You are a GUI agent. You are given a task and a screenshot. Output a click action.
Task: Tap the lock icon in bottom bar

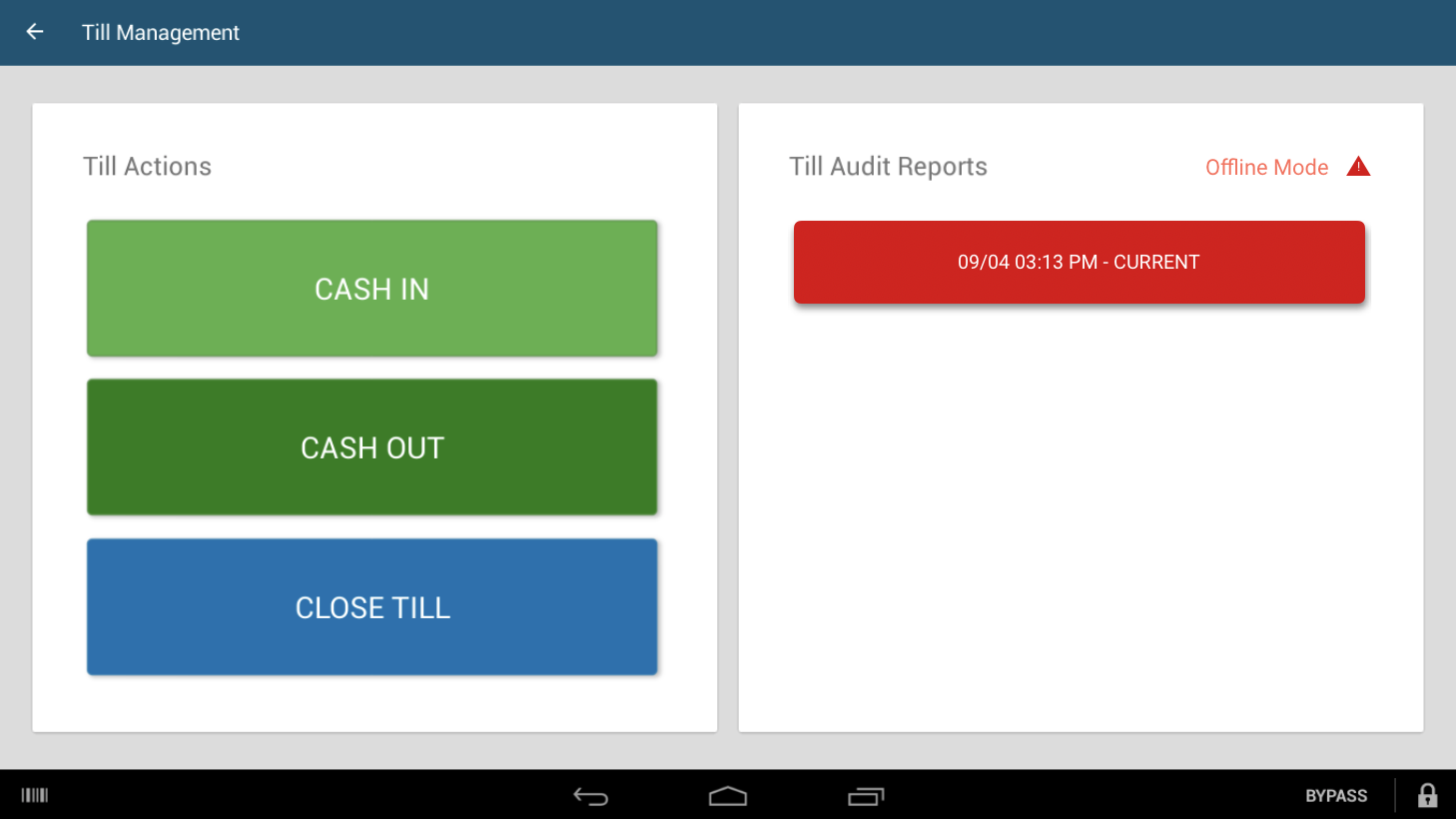coord(1428,795)
